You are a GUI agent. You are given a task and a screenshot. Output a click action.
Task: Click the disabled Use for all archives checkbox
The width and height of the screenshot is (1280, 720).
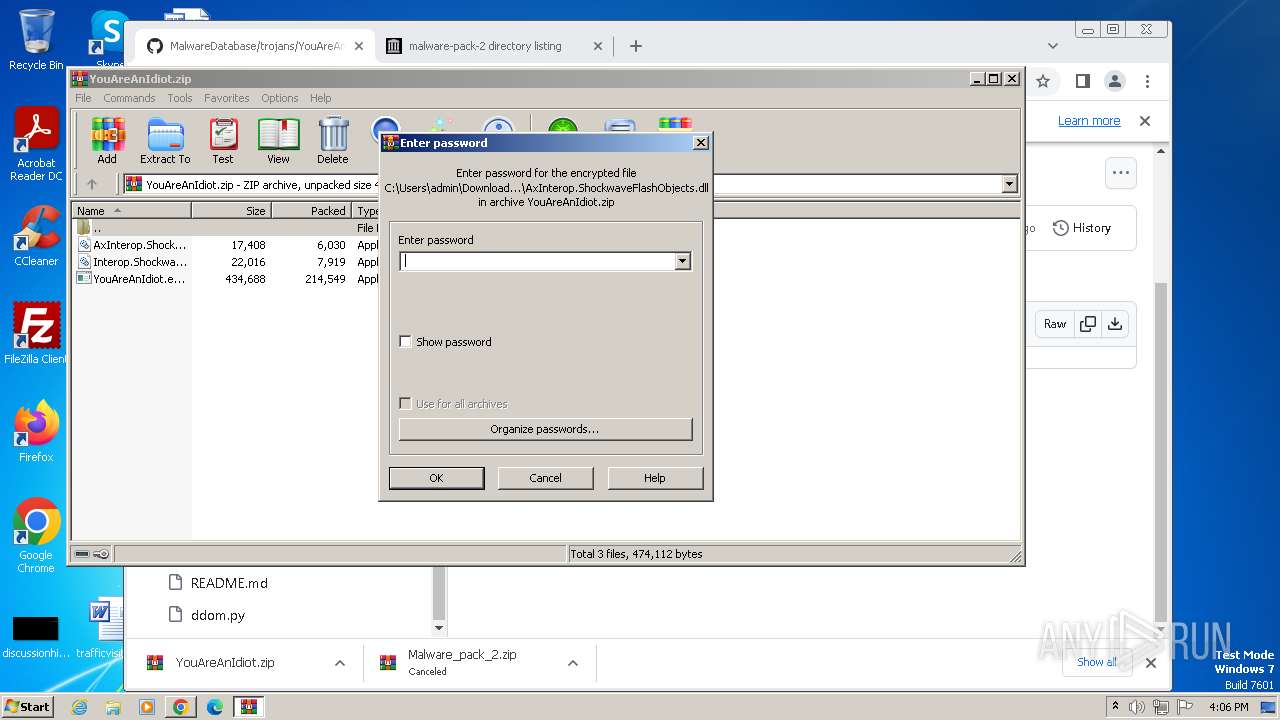coord(405,403)
